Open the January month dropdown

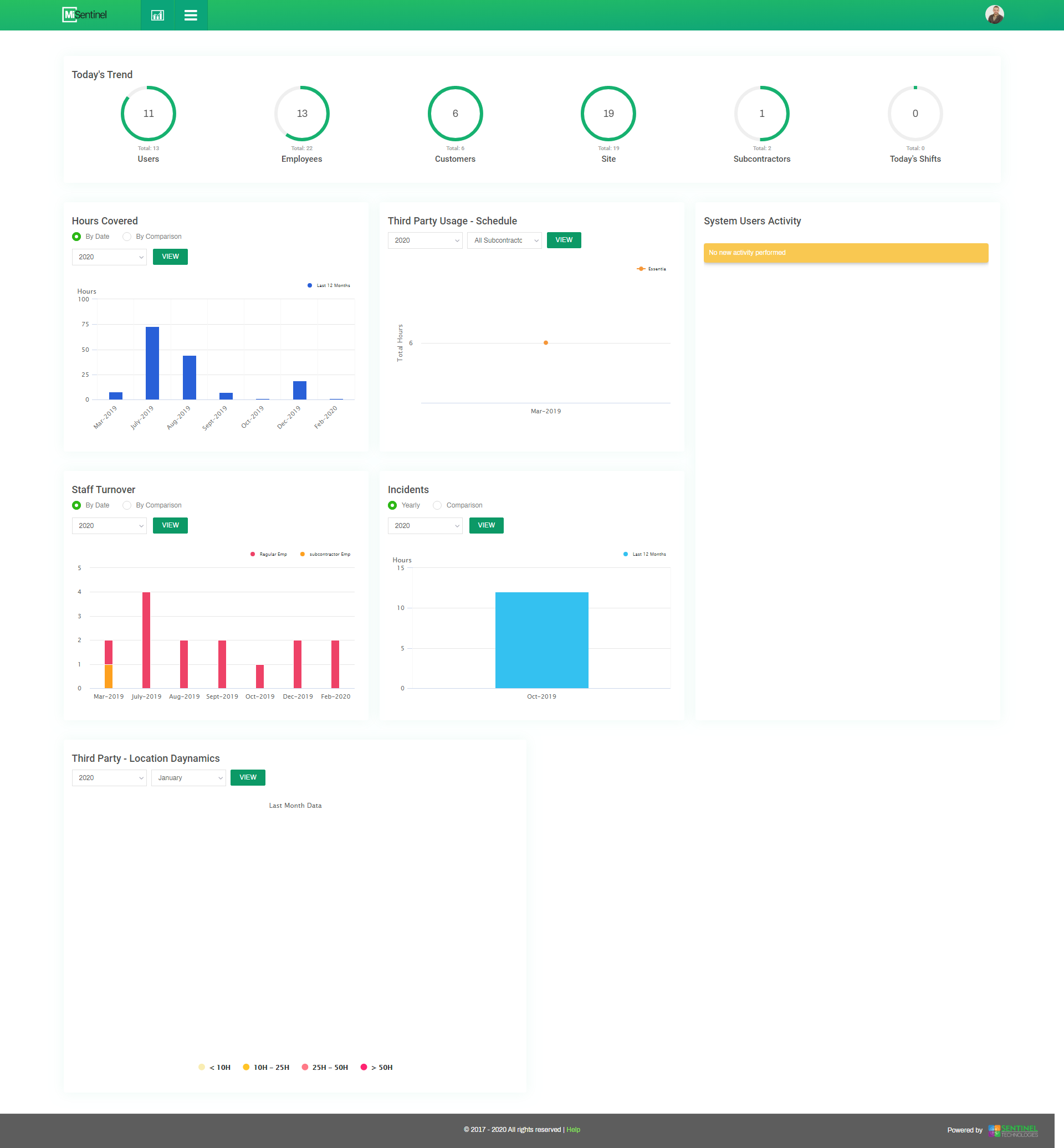click(188, 778)
